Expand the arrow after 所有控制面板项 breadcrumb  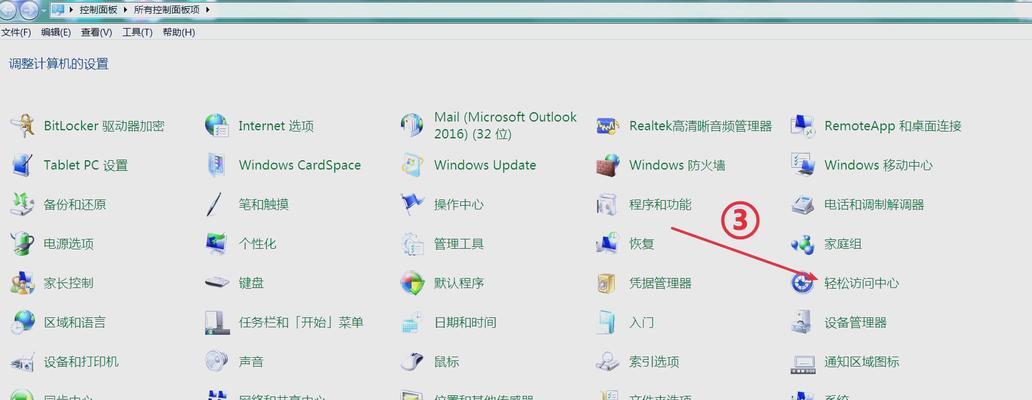208,10
